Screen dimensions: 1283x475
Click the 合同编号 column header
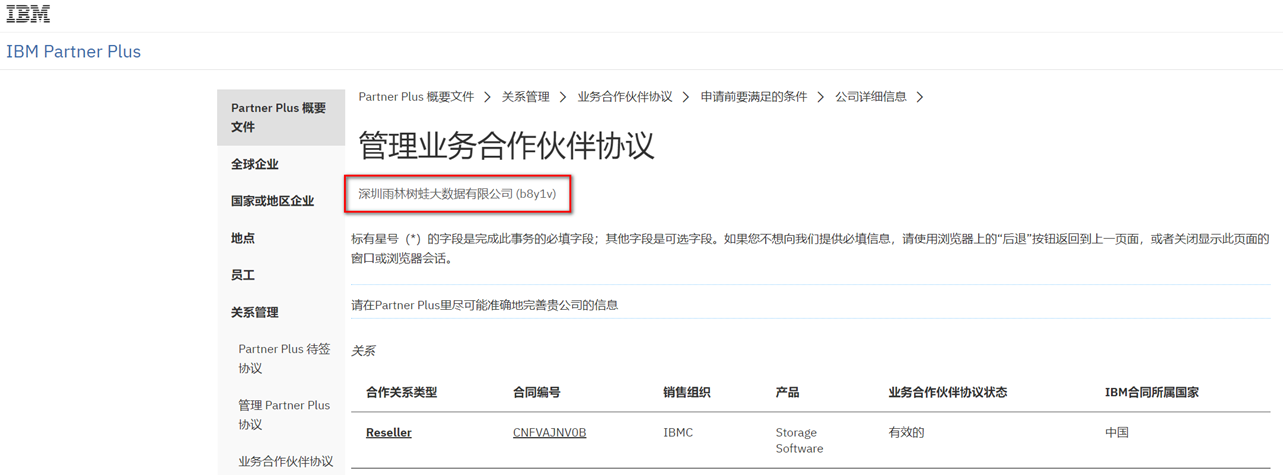pyautogui.click(x=537, y=392)
